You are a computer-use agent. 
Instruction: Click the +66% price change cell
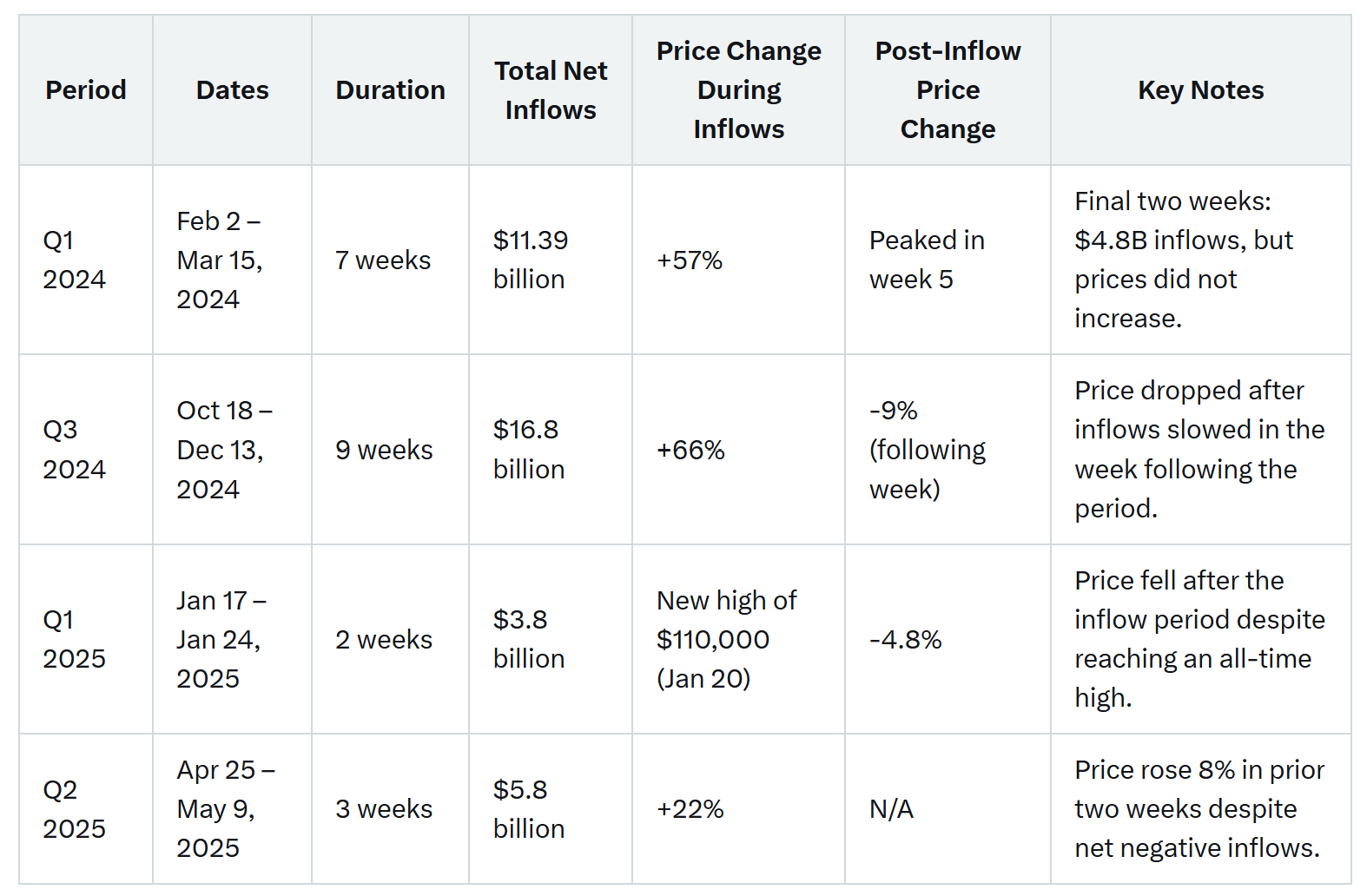690,450
